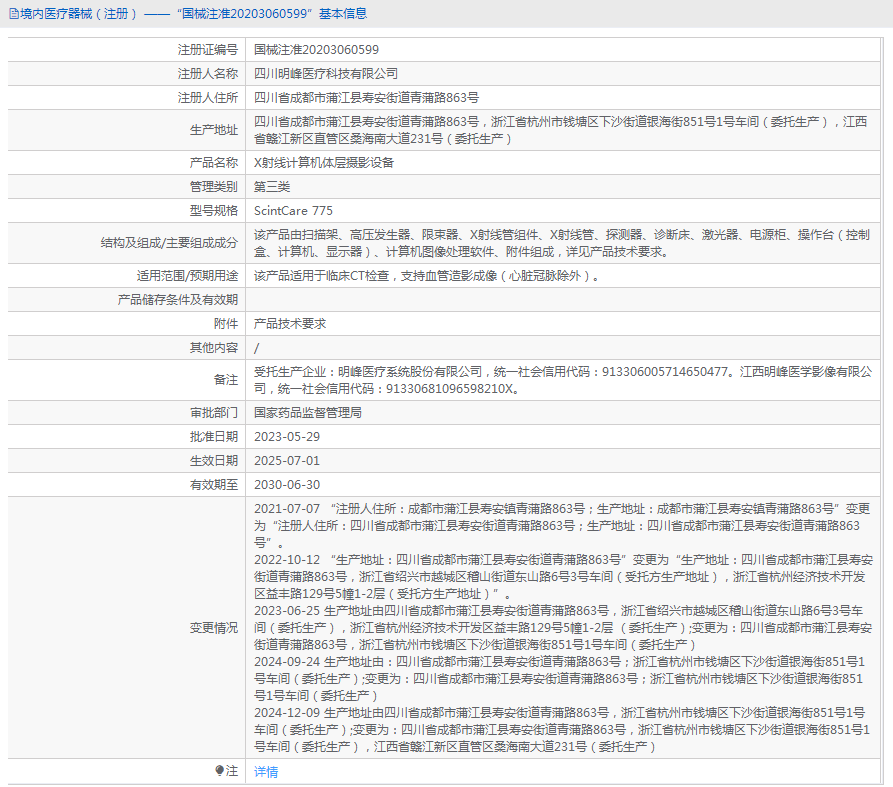Click change entry dated 2024-12-09
Screen dimensions: 893x787
click(x=562, y=729)
